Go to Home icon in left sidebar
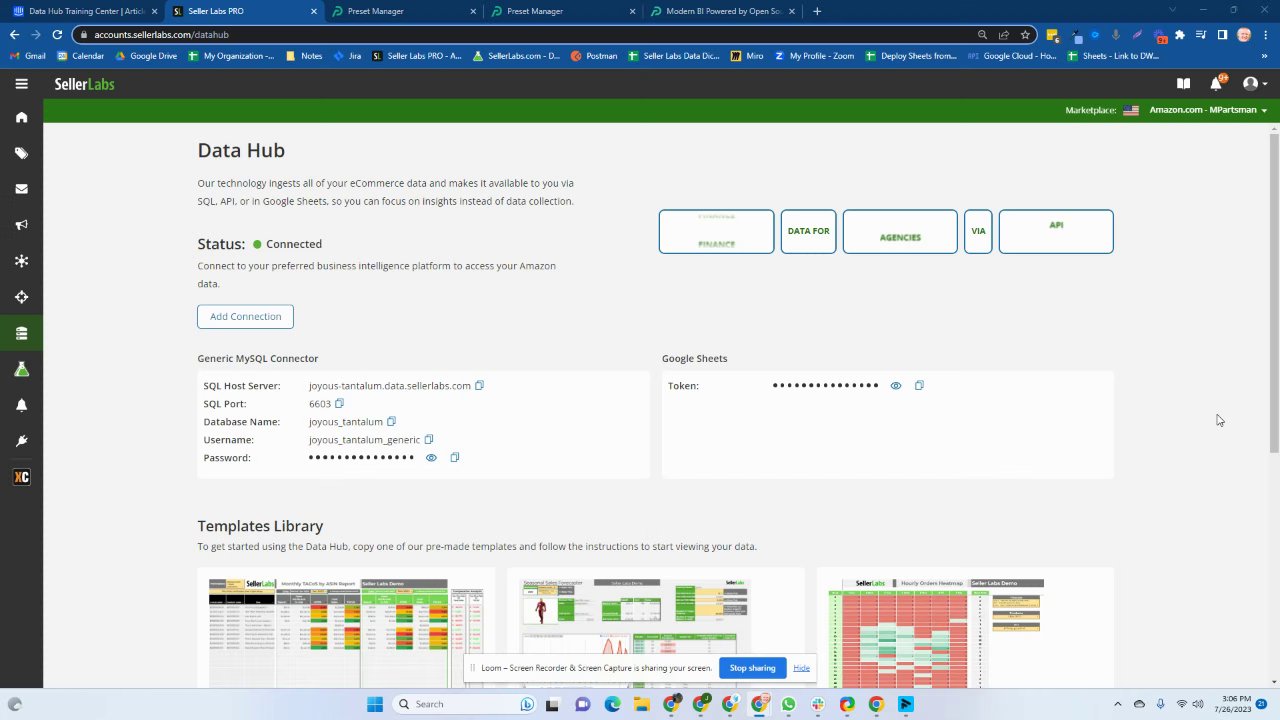The height and width of the screenshot is (720, 1280). coord(21,117)
